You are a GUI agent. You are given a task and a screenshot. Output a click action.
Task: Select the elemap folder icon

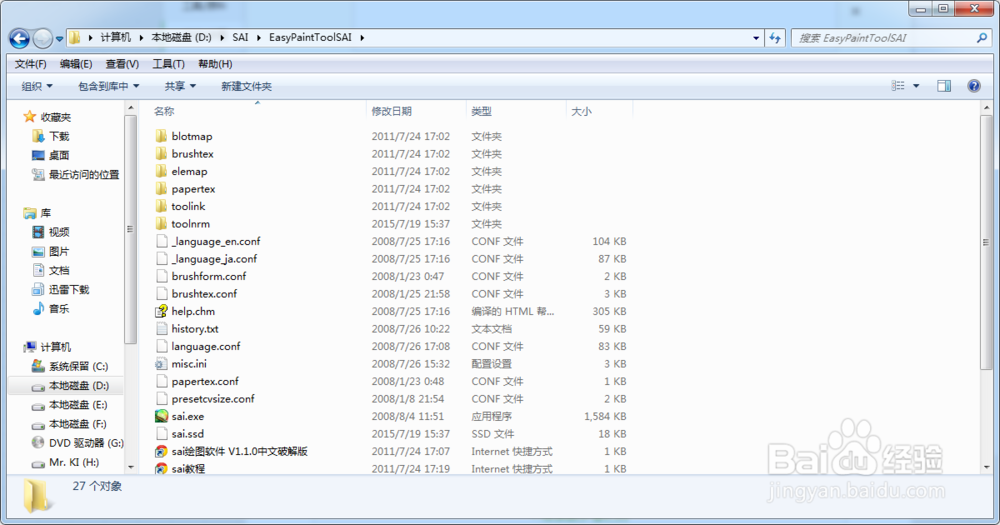coord(161,171)
